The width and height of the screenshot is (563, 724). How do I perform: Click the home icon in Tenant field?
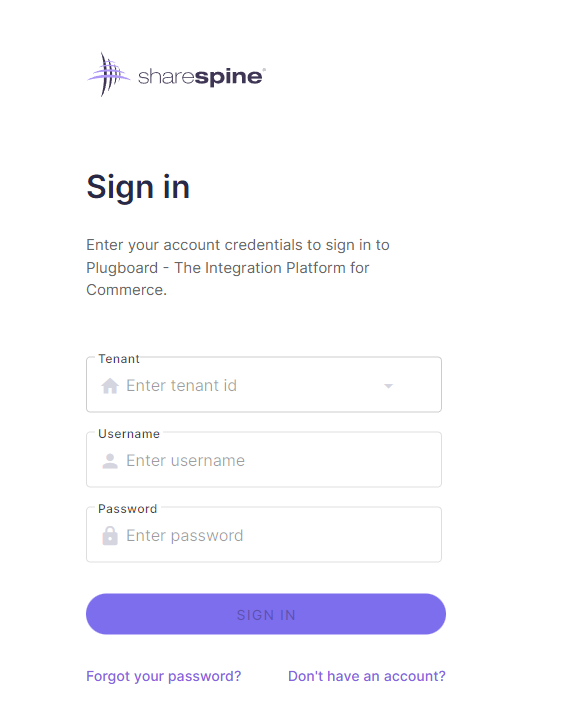point(110,386)
